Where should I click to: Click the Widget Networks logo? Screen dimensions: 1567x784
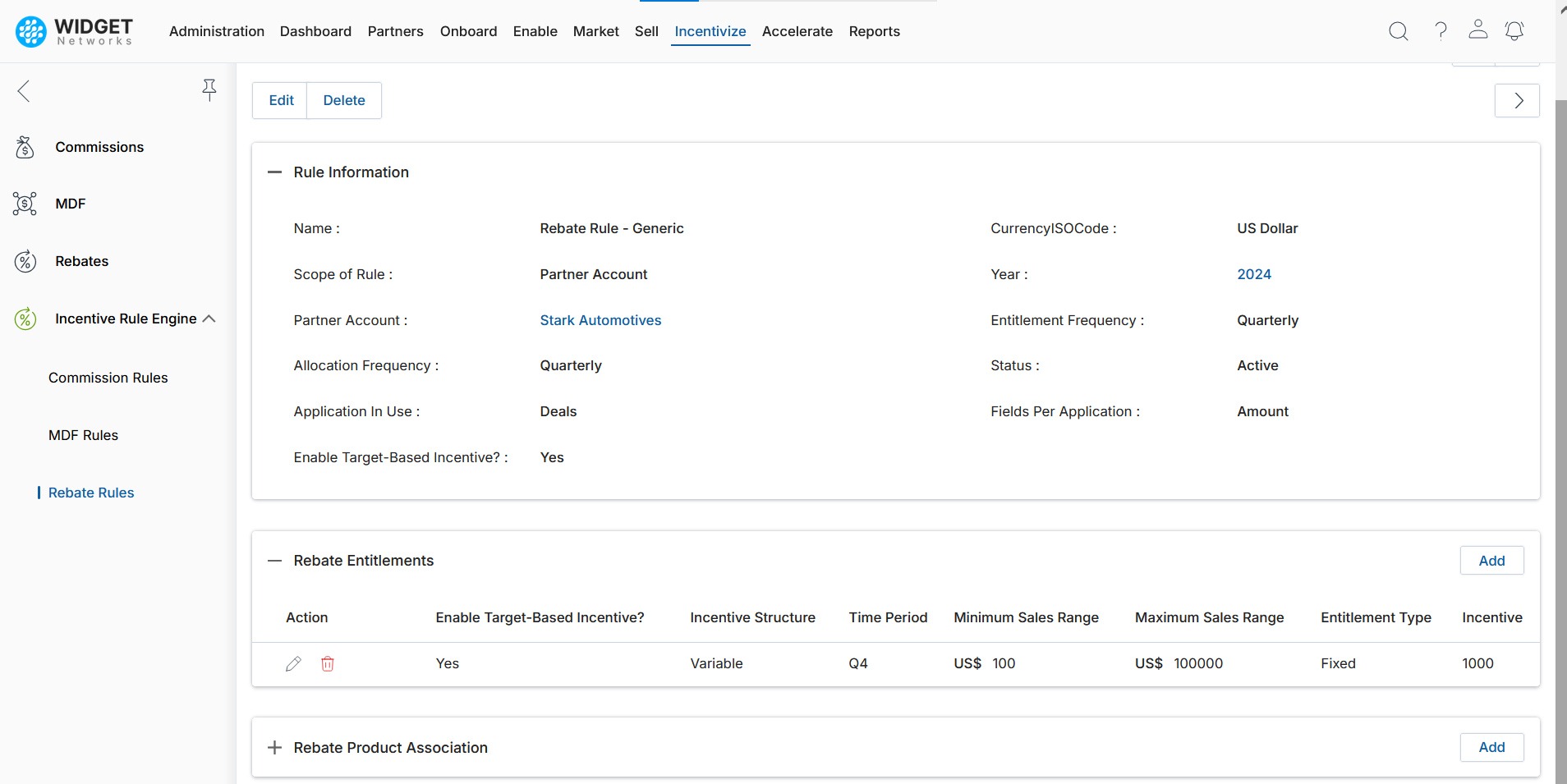coord(74,31)
